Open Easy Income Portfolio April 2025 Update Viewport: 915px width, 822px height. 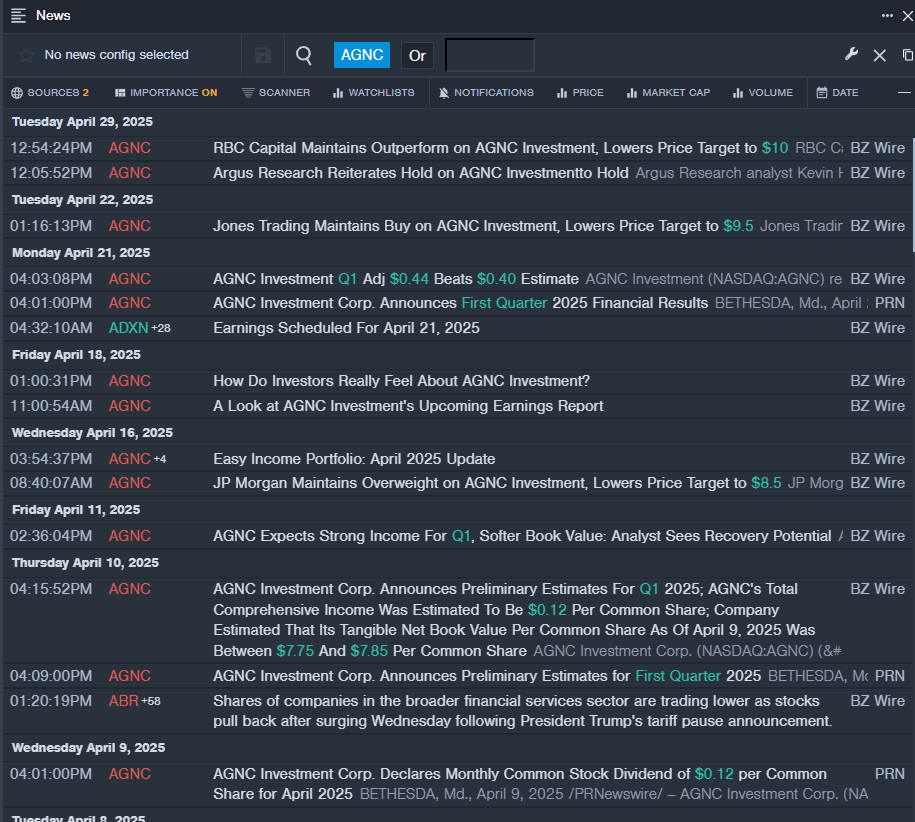354,460
